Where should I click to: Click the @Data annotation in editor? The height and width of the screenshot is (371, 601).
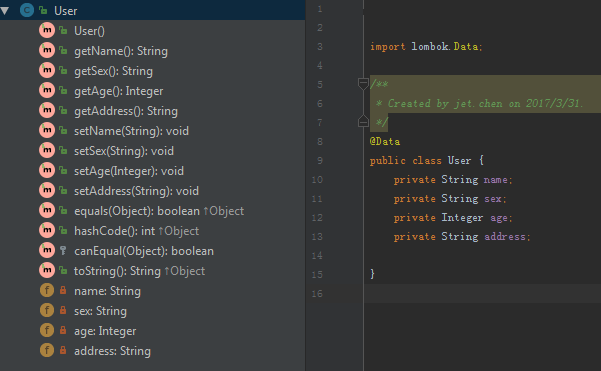385,141
